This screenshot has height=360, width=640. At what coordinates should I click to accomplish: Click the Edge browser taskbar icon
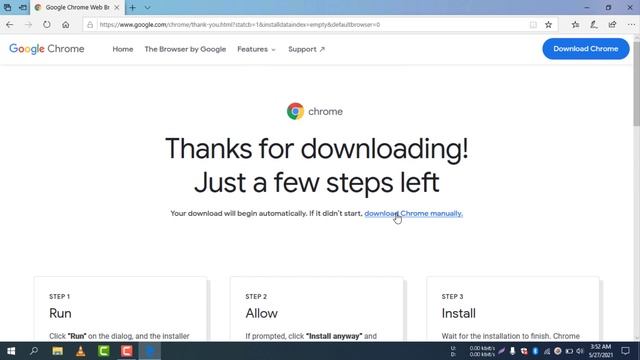150,351
